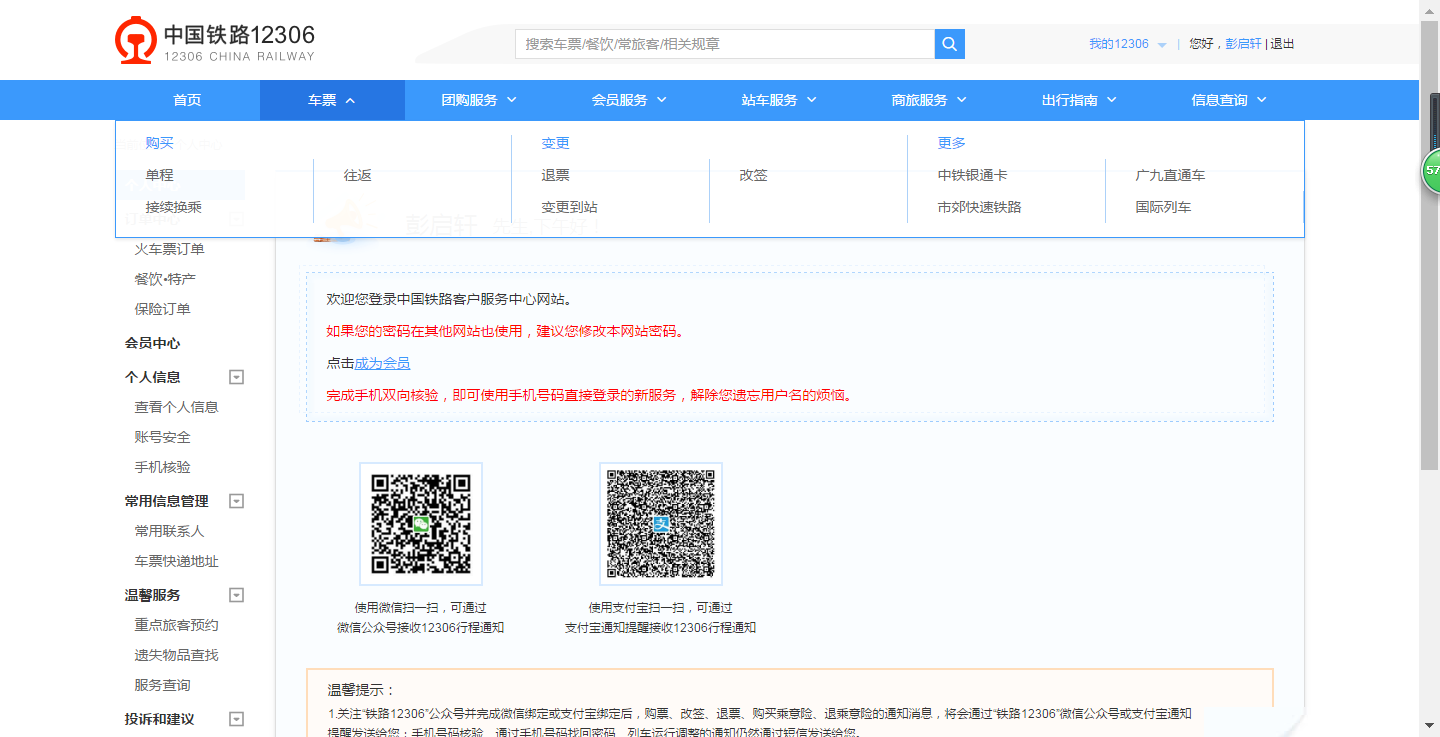Click 退出 to log out
Image resolution: width=1440 pixels, height=737 pixels.
(x=1282, y=44)
